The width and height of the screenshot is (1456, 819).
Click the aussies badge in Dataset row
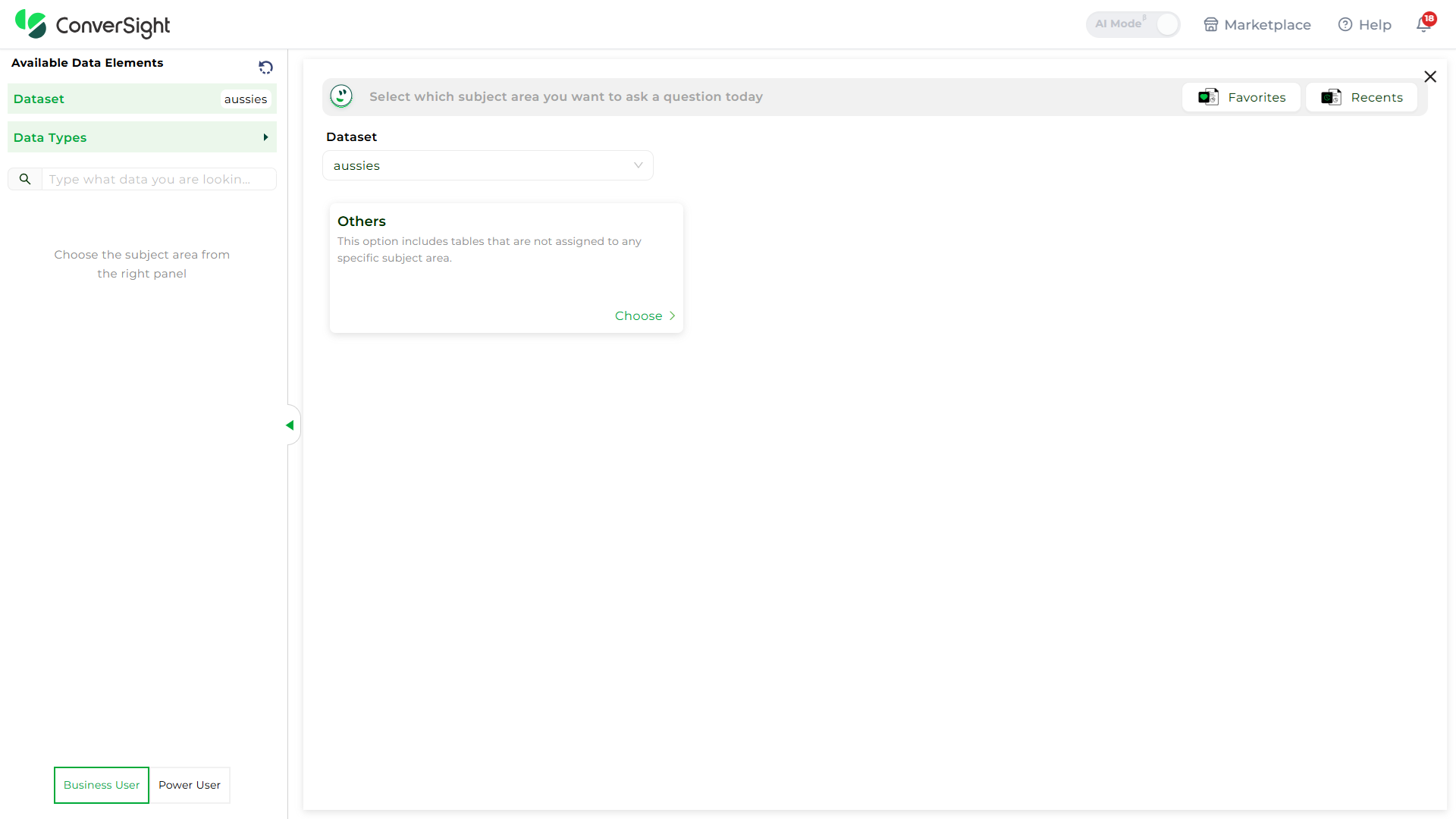(246, 99)
